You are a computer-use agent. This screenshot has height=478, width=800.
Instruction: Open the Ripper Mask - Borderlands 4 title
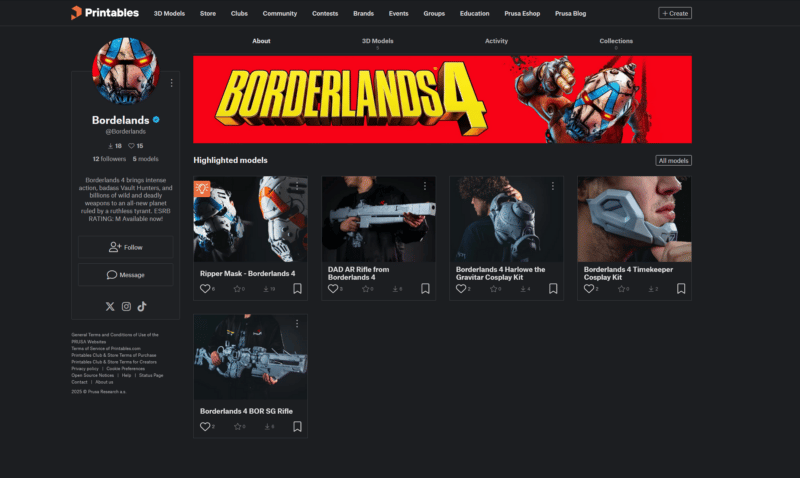click(x=247, y=273)
